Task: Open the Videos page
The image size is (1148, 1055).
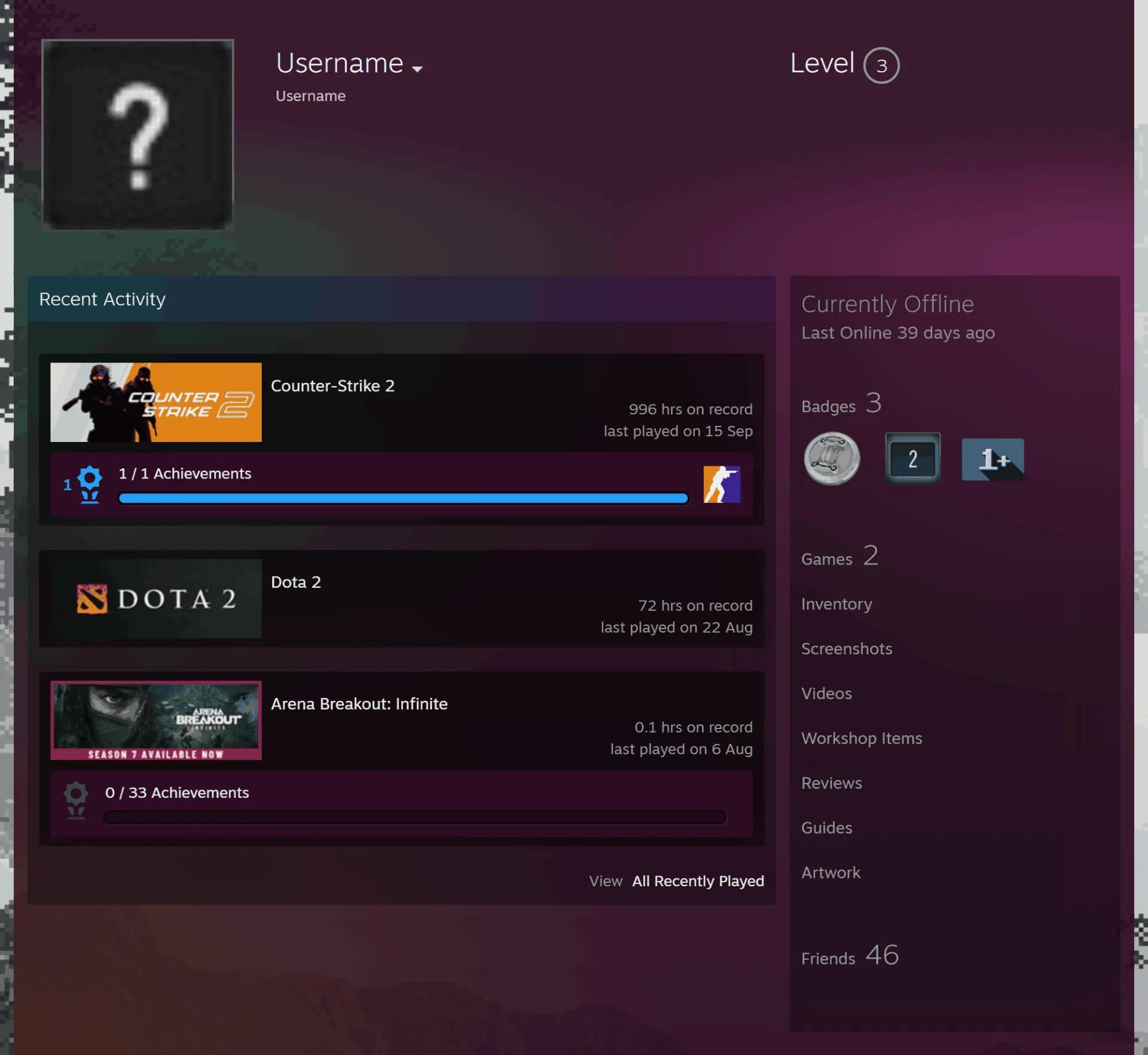Action: (826, 694)
